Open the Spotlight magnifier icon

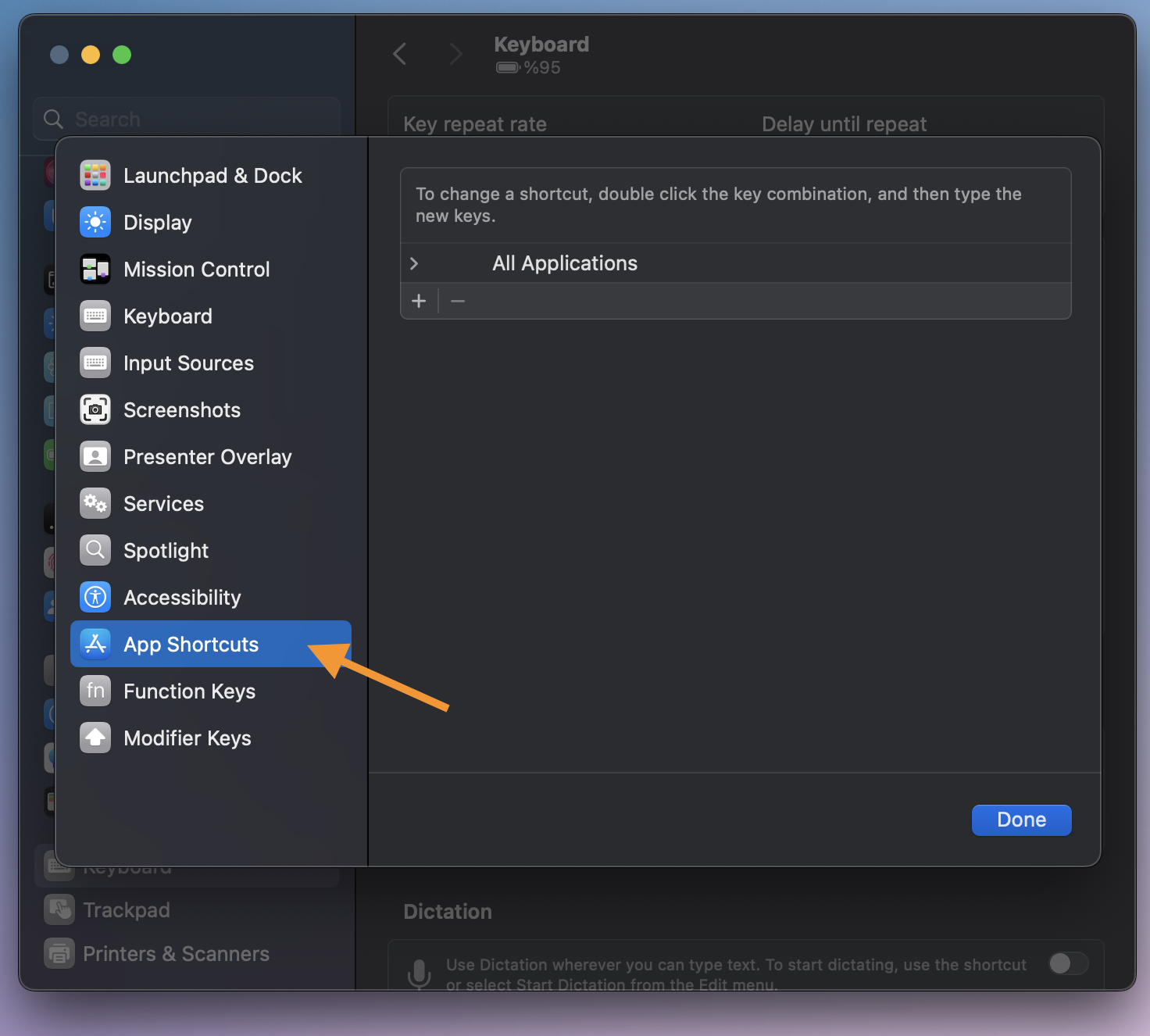(95, 551)
